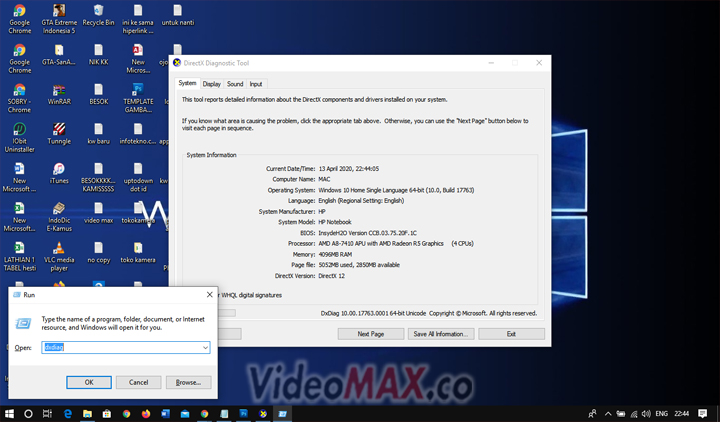The height and width of the screenshot is (422, 720).
Task: Open File Explorer from the taskbar
Action: click(87, 414)
